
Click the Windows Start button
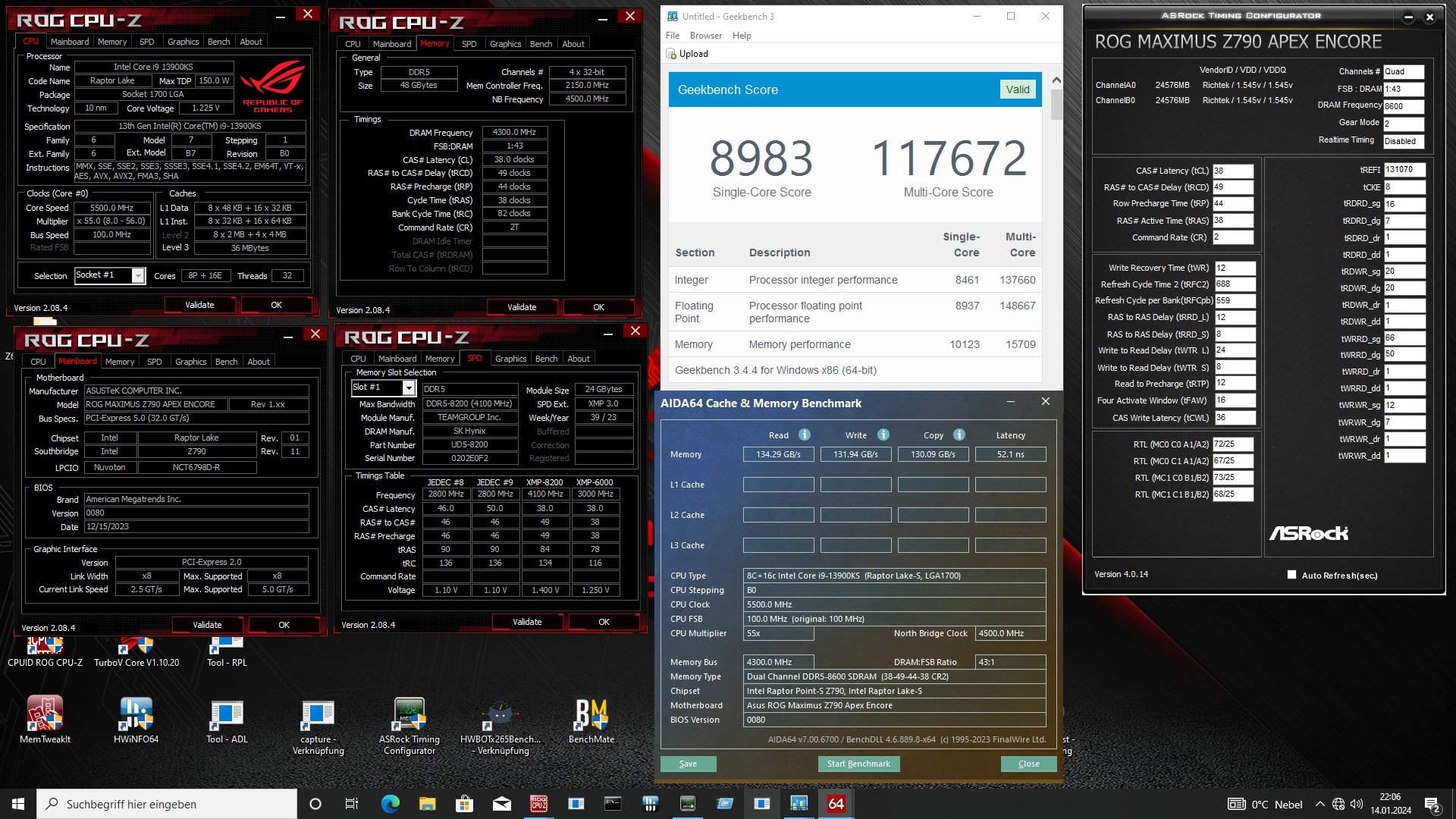[x=18, y=804]
